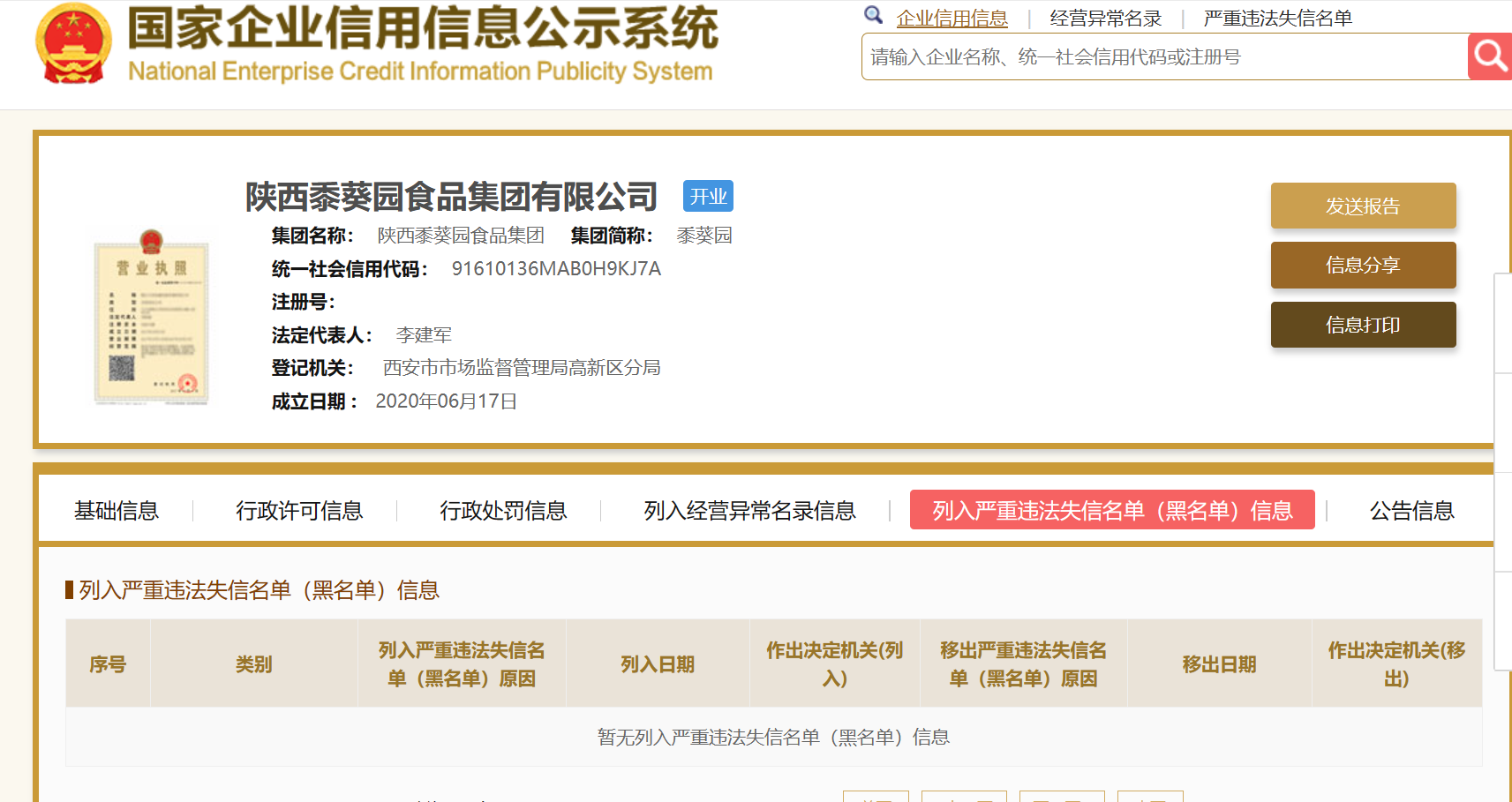Select the 列入严重违法失信名单(黑名单)信息 tab
The height and width of the screenshot is (802, 1512).
(x=1112, y=510)
